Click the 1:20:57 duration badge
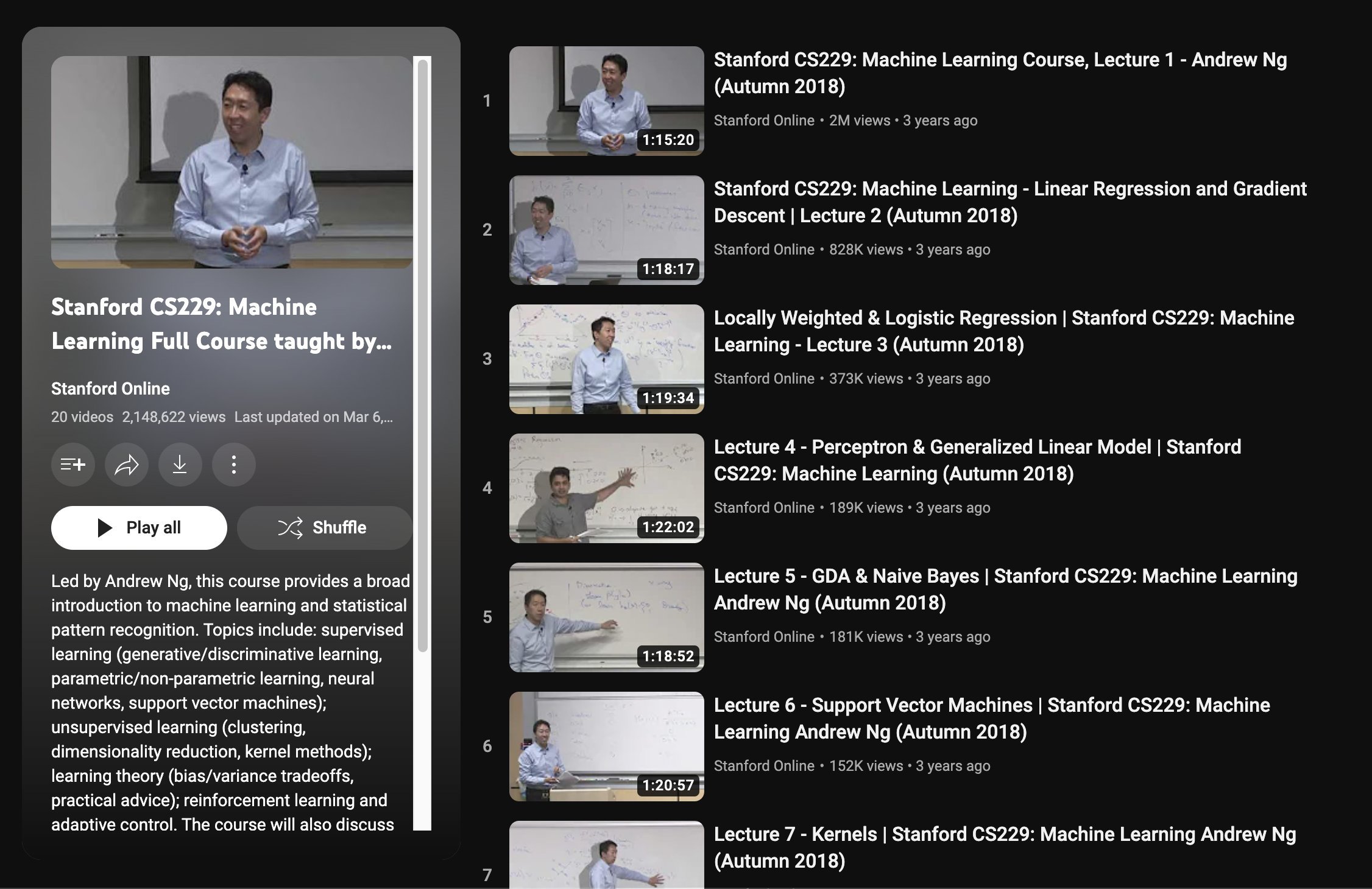This screenshot has height=889, width=1372. pos(668,785)
